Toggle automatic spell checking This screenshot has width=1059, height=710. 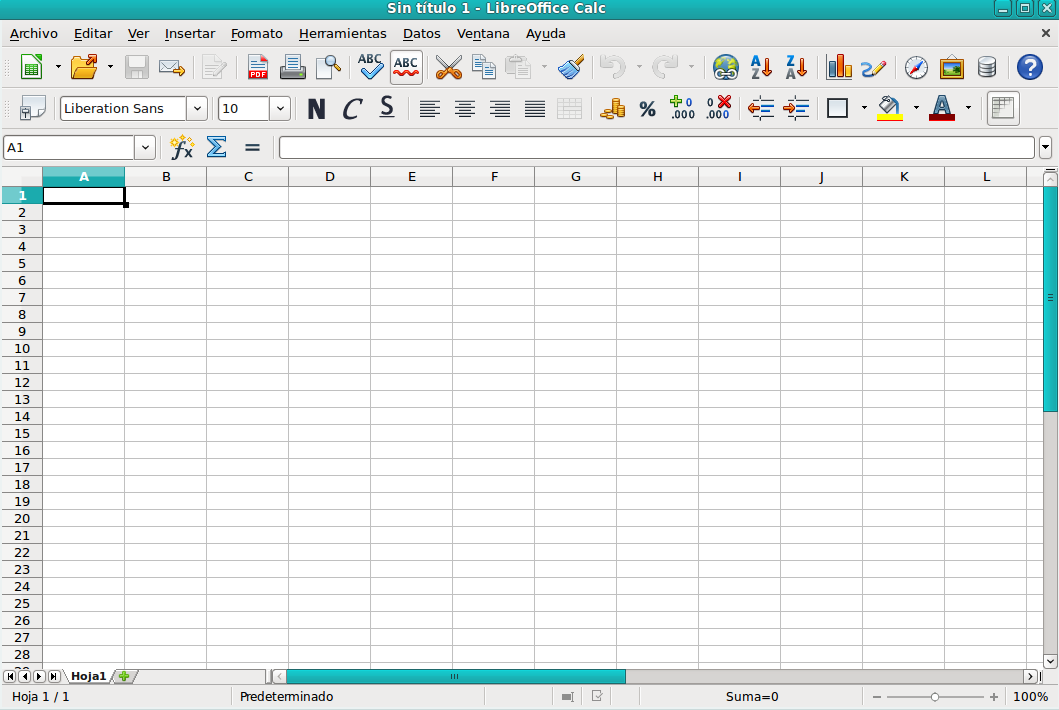click(406, 67)
